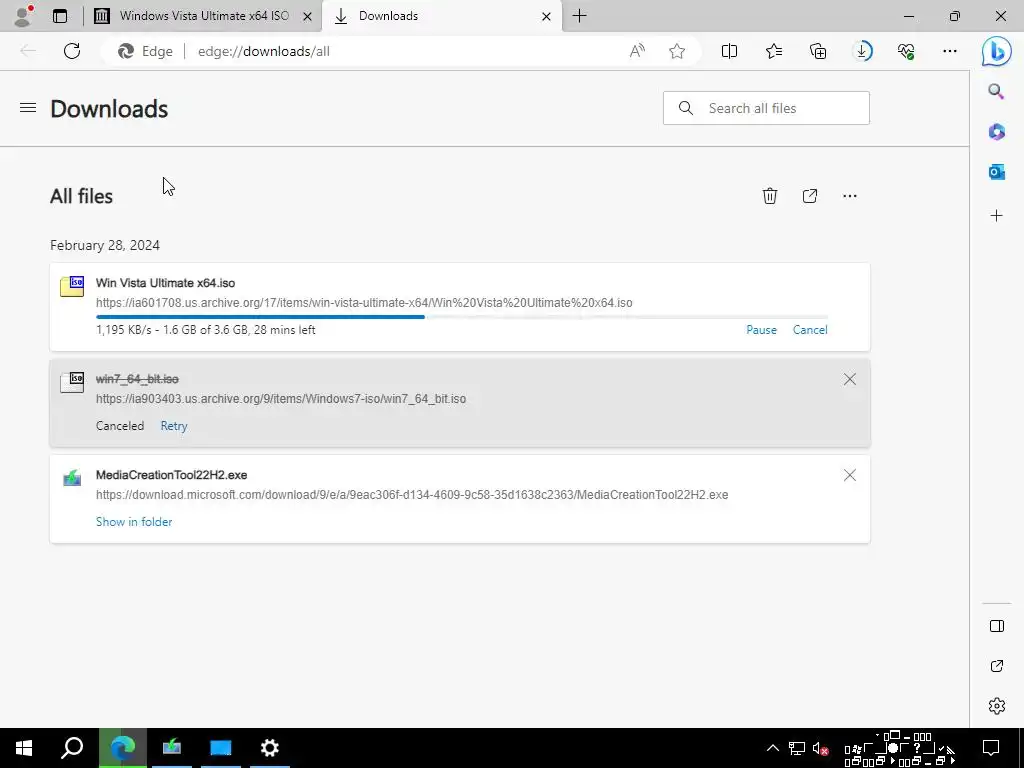The width and height of the screenshot is (1024, 768).
Task: Open Downloads page hamburger menu
Action: 28,108
